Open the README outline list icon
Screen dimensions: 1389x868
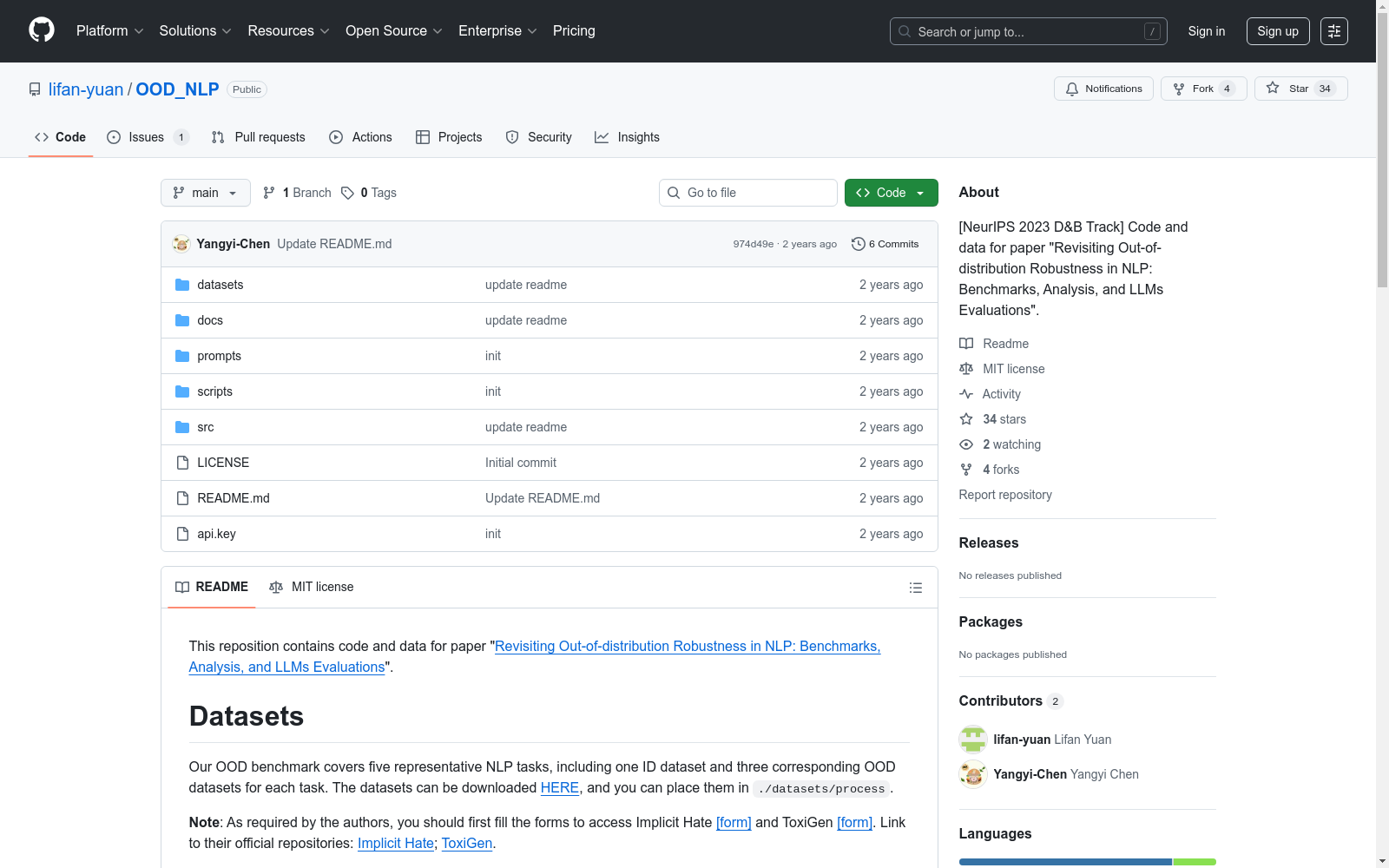pyautogui.click(x=915, y=588)
